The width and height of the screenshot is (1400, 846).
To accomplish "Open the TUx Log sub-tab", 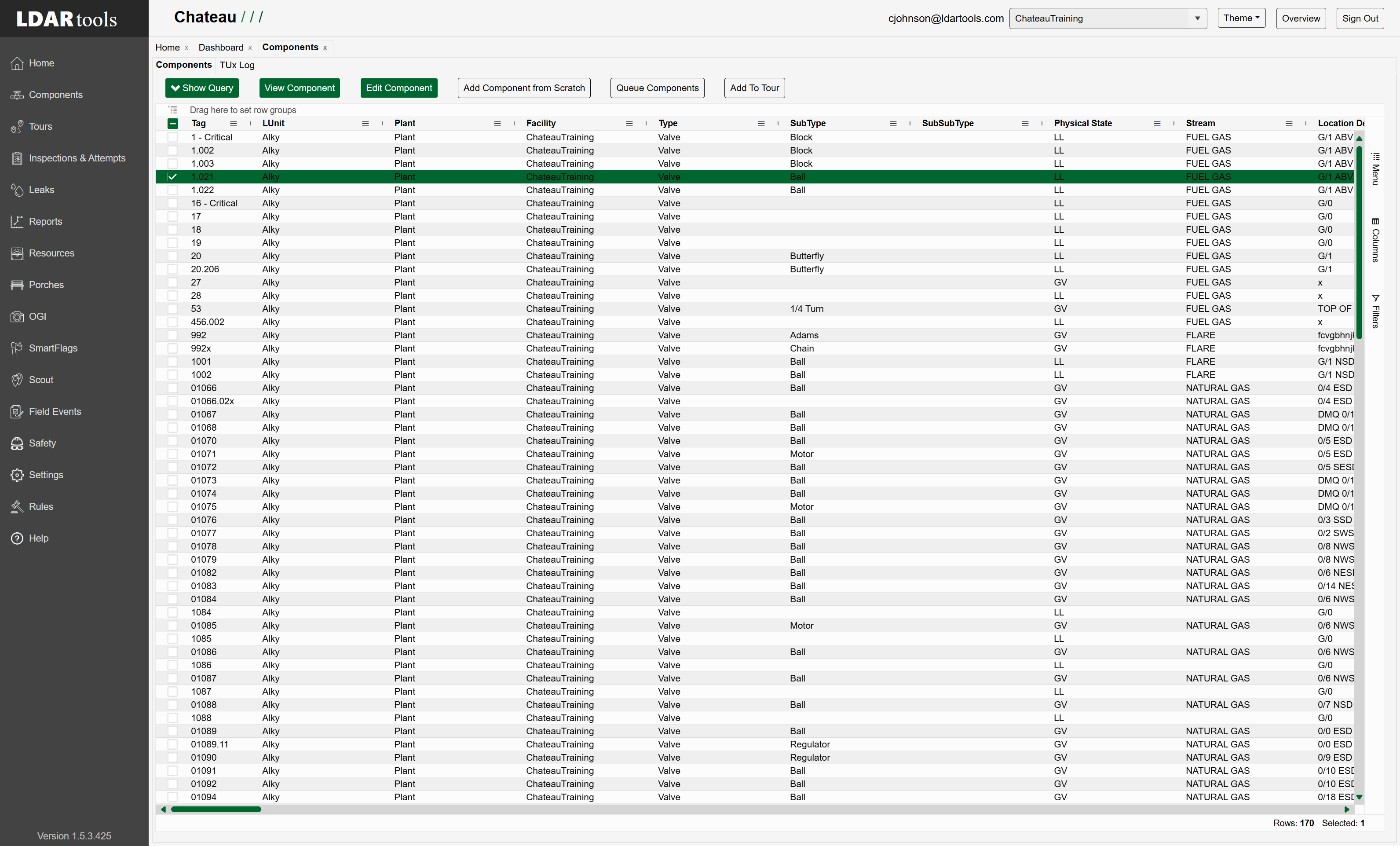I will pos(237,65).
